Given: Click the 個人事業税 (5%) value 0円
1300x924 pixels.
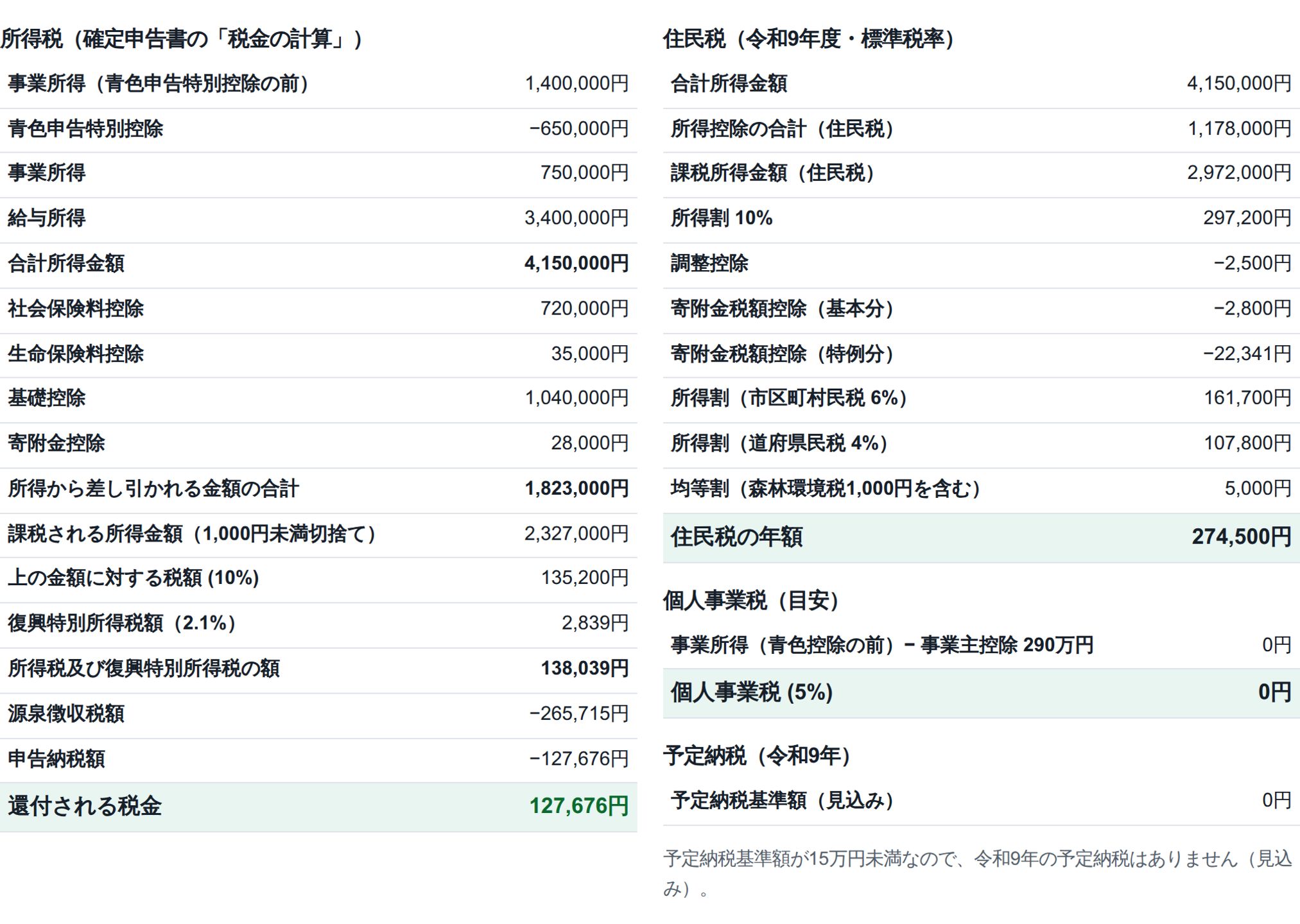Looking at the screenshot, I should (x=1274, y=692).
